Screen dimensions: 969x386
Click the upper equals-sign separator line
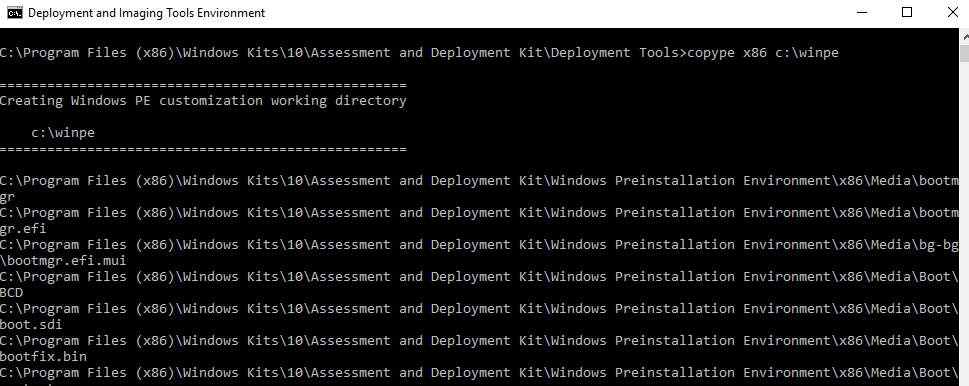(x=203, y=85)
